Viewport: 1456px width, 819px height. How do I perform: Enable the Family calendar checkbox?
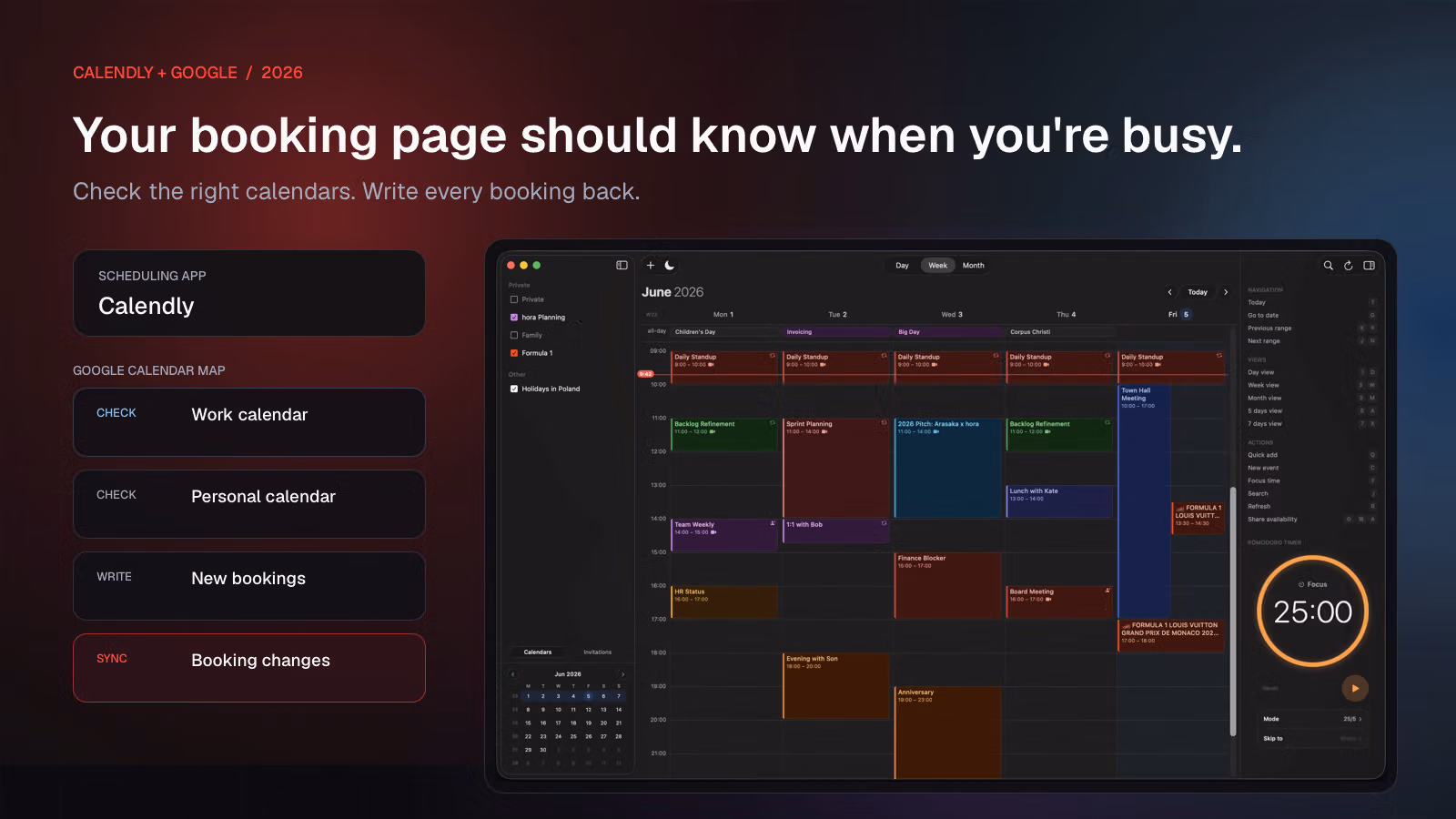click(514, 335)
